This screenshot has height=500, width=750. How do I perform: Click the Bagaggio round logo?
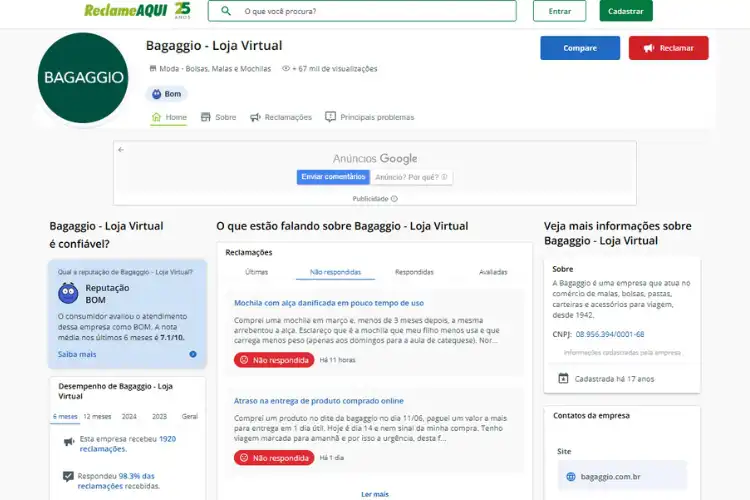tap(83, 78)
